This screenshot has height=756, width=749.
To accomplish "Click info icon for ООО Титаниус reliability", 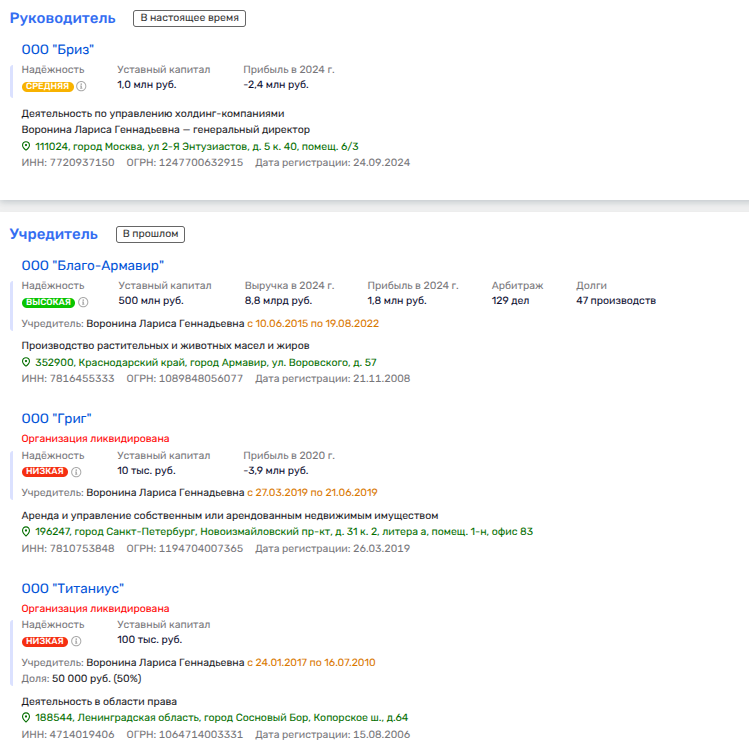I will [x=74, y=641].
